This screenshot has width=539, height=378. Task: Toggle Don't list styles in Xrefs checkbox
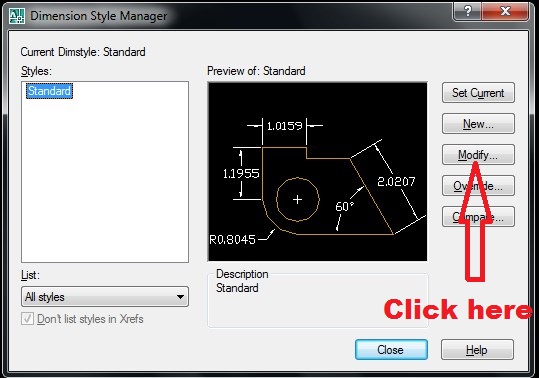(x=28, y=319)
